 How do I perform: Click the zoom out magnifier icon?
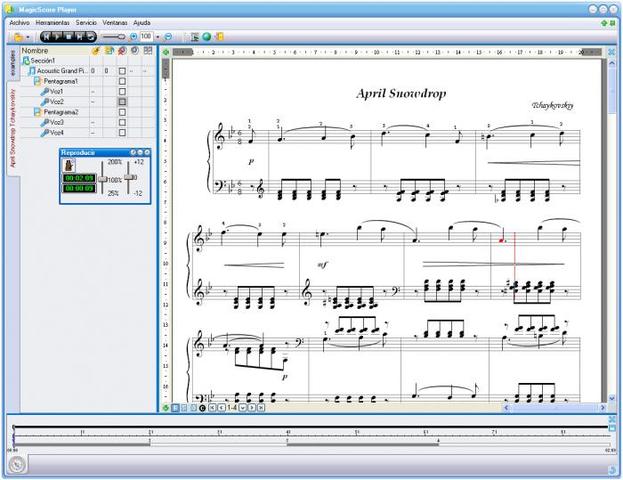coord(168,37)
